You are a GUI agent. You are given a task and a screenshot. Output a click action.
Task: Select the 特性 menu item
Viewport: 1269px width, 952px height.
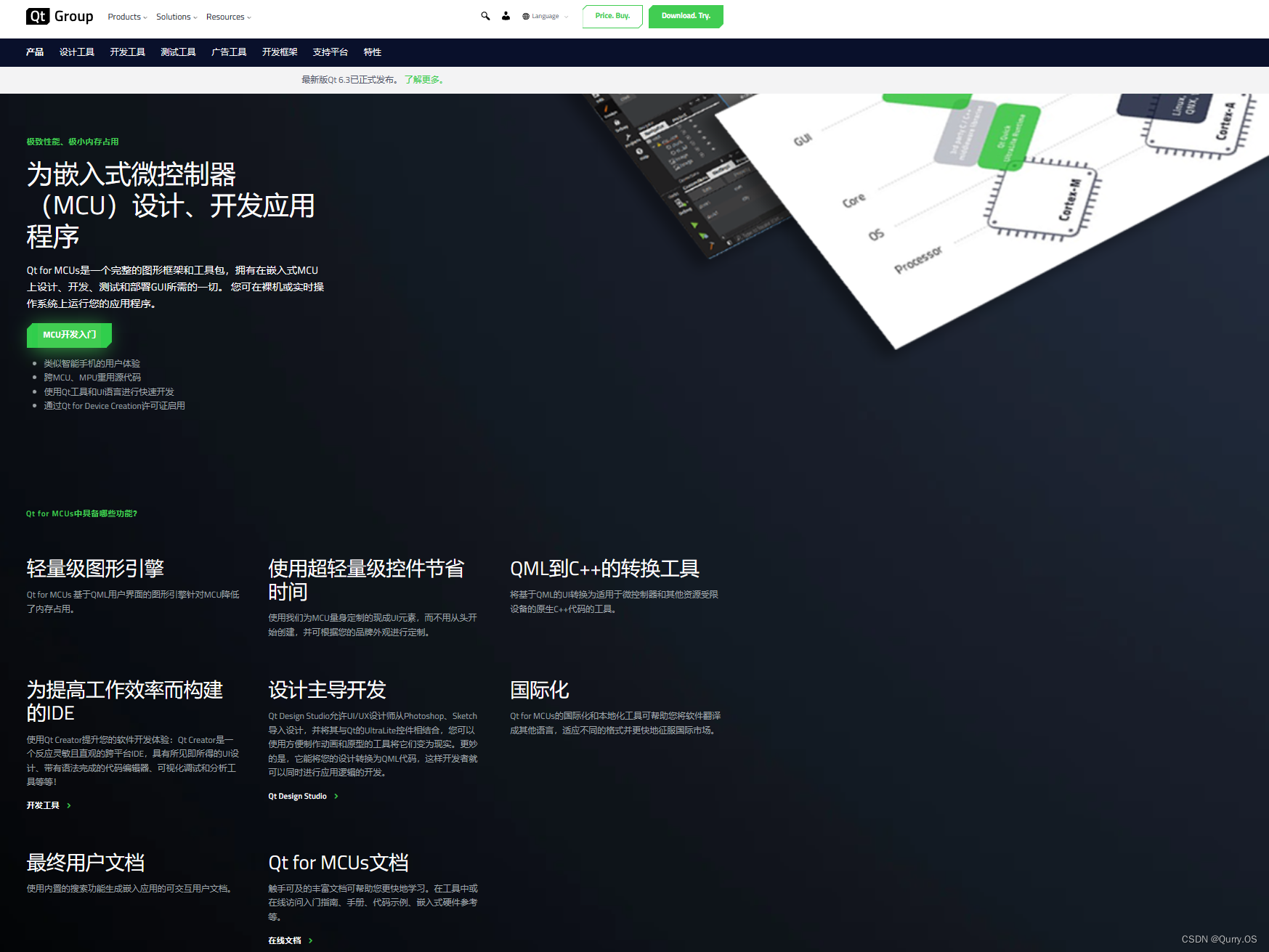coord(373,52)
